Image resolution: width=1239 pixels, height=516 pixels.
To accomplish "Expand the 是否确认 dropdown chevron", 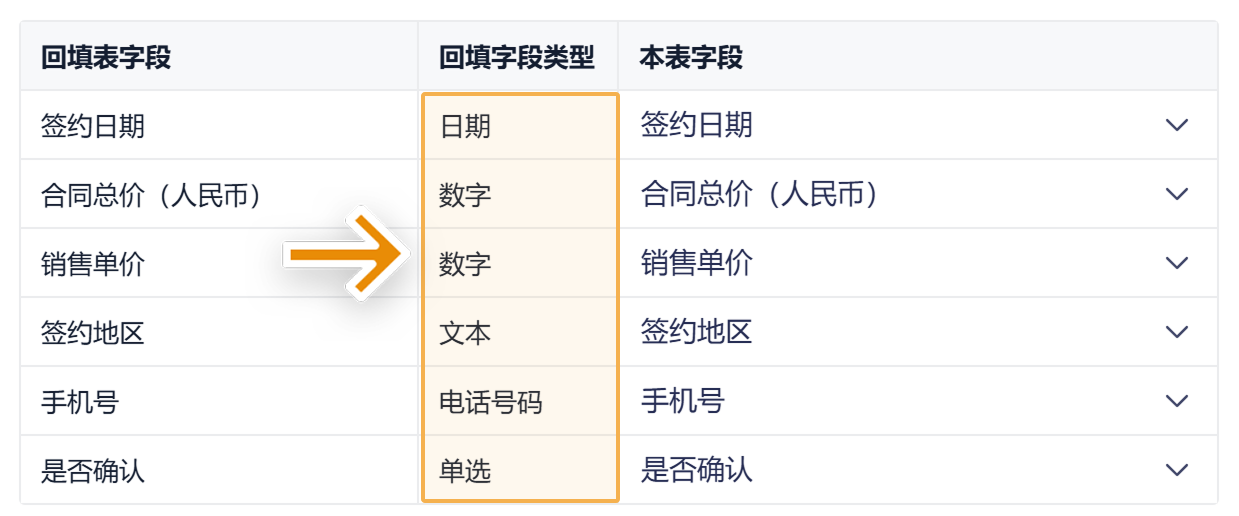I will 1177,470.
